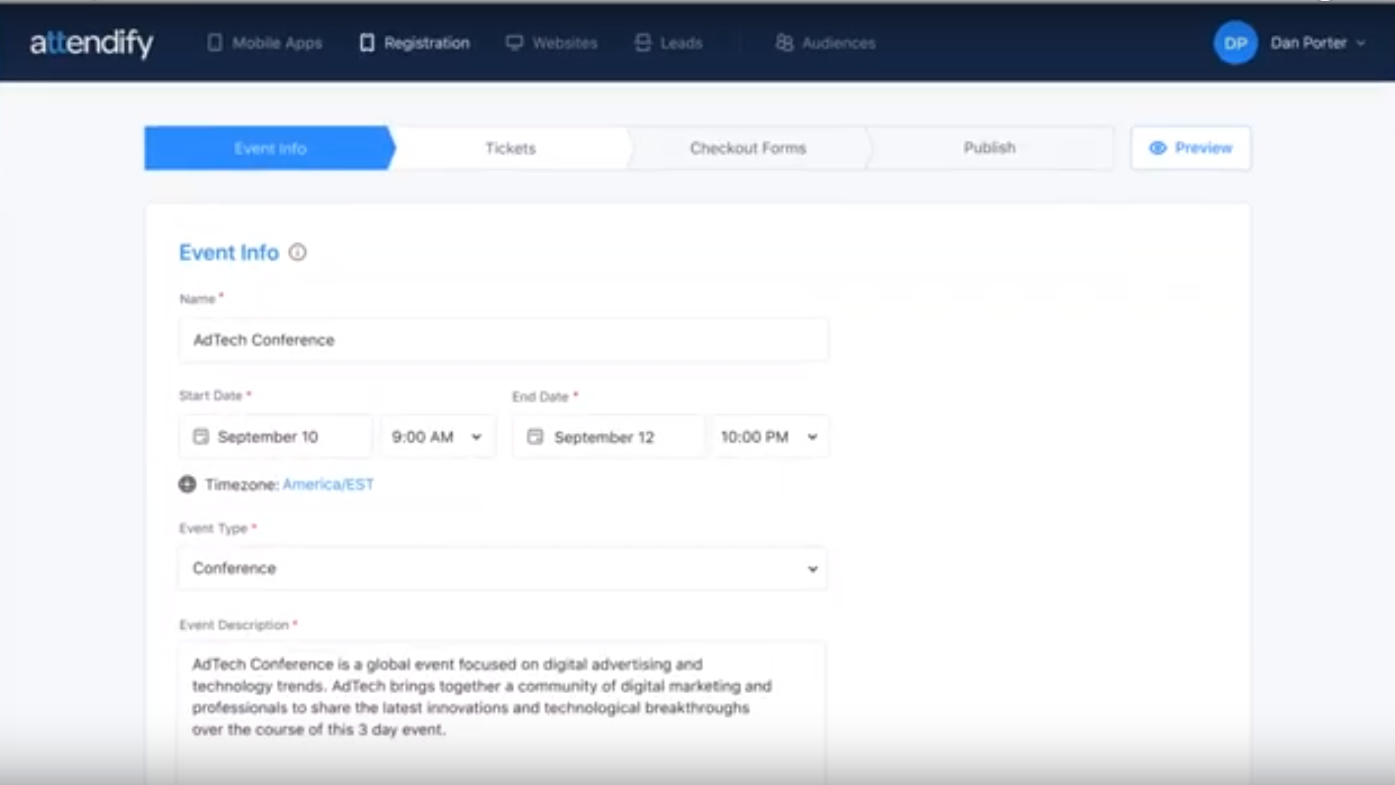Click the event Name input field
This screenshot has width=1395, height=785.
coord(503,340)
